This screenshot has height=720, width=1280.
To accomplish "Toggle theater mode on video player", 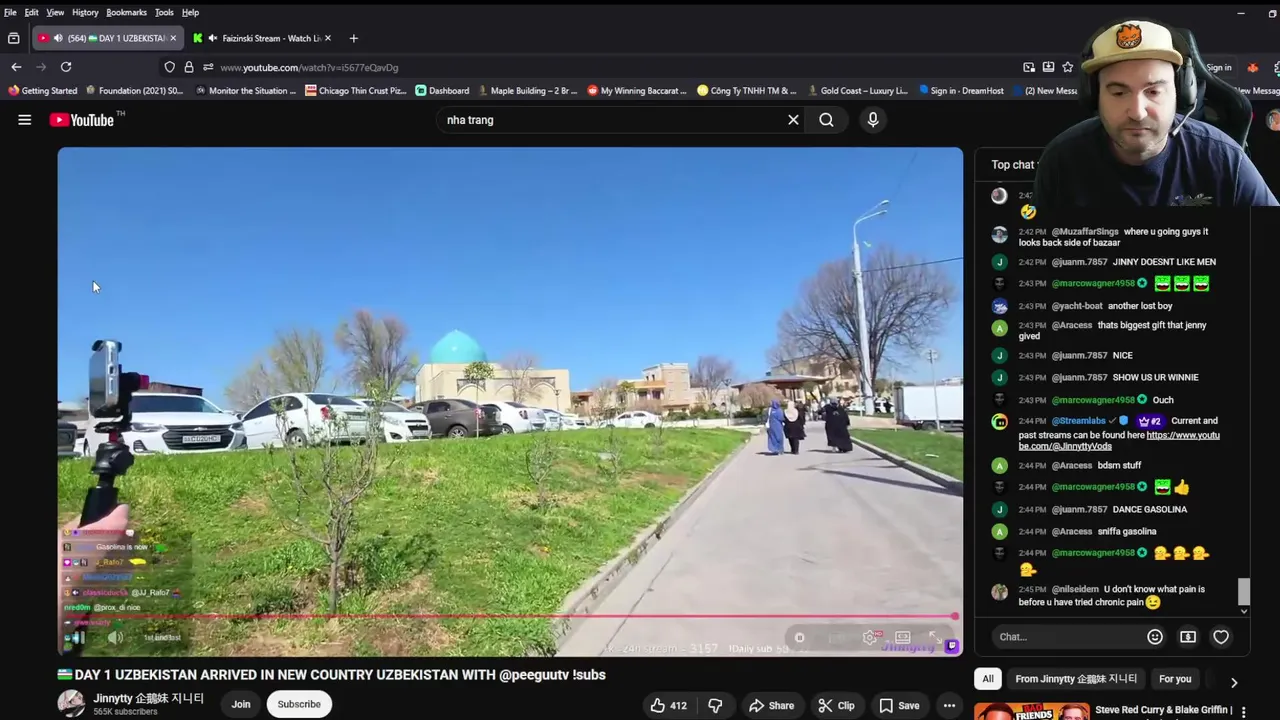I will 903,637.
